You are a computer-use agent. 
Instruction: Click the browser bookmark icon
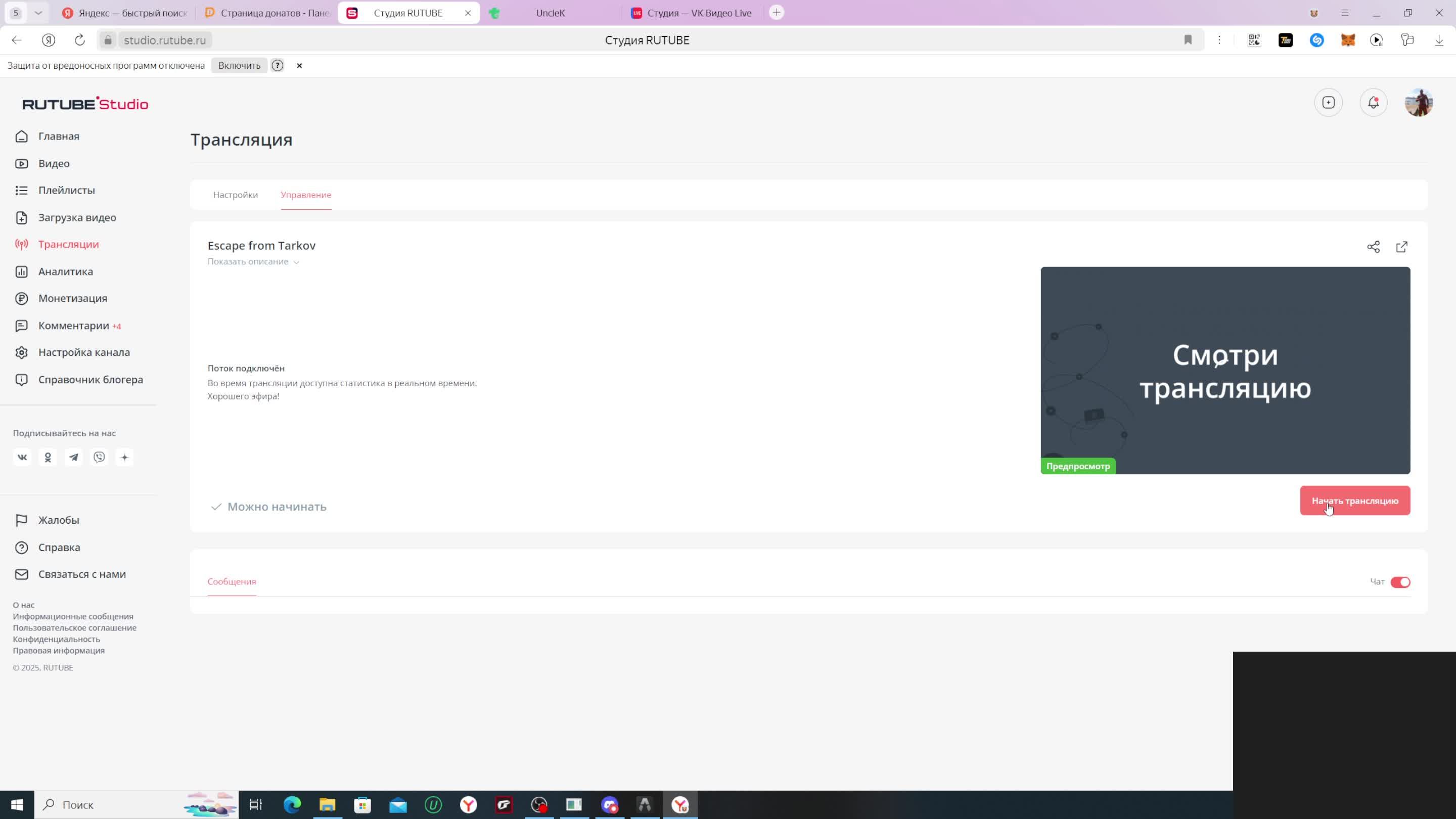[1188, 40]
